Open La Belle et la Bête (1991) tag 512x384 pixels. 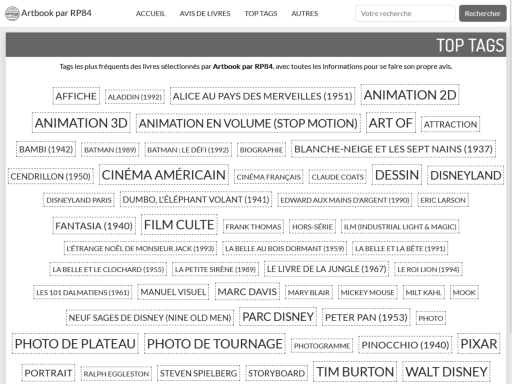coord(400,248)
